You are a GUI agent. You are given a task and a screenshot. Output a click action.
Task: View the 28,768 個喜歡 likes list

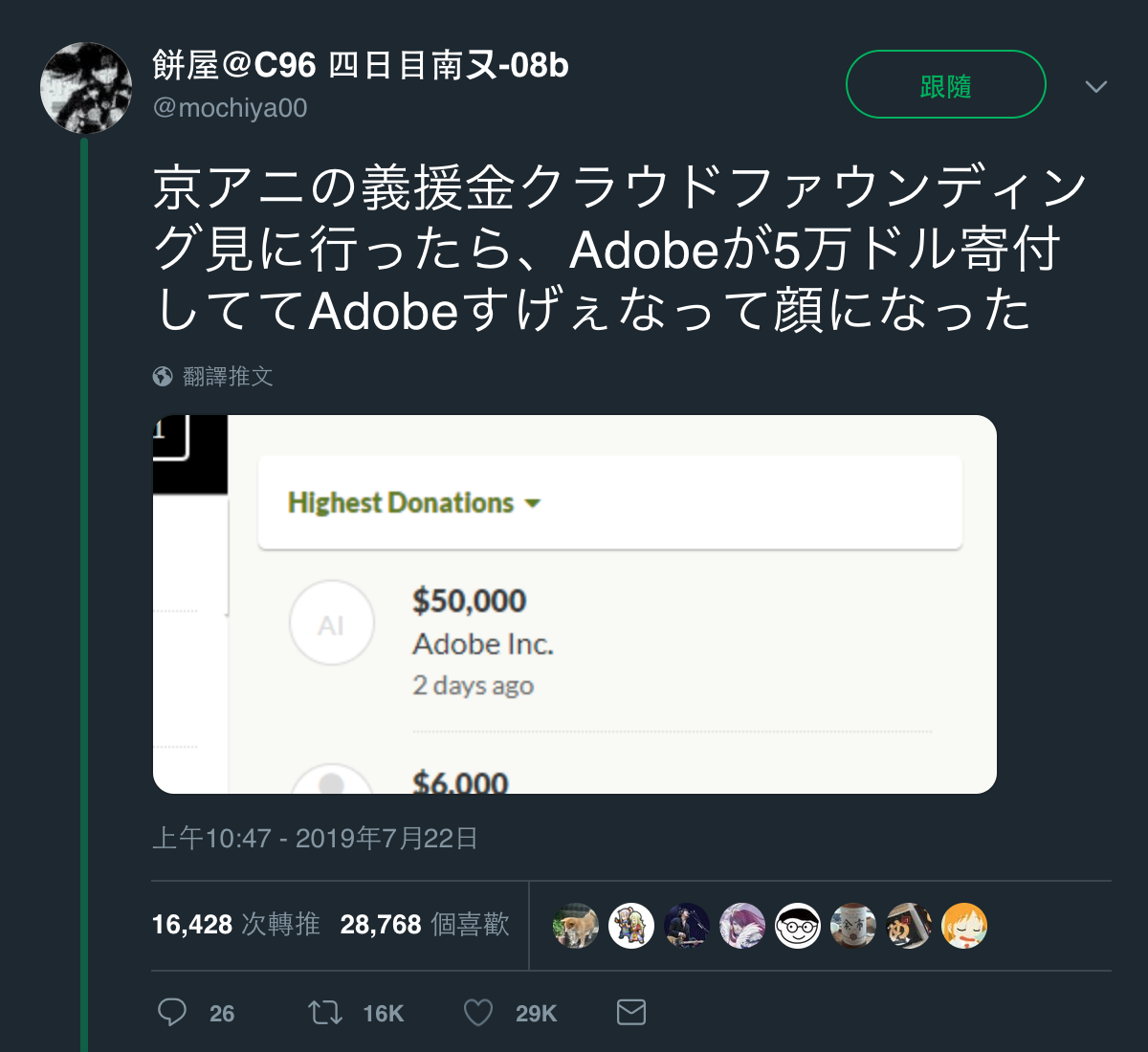(425, 924)
